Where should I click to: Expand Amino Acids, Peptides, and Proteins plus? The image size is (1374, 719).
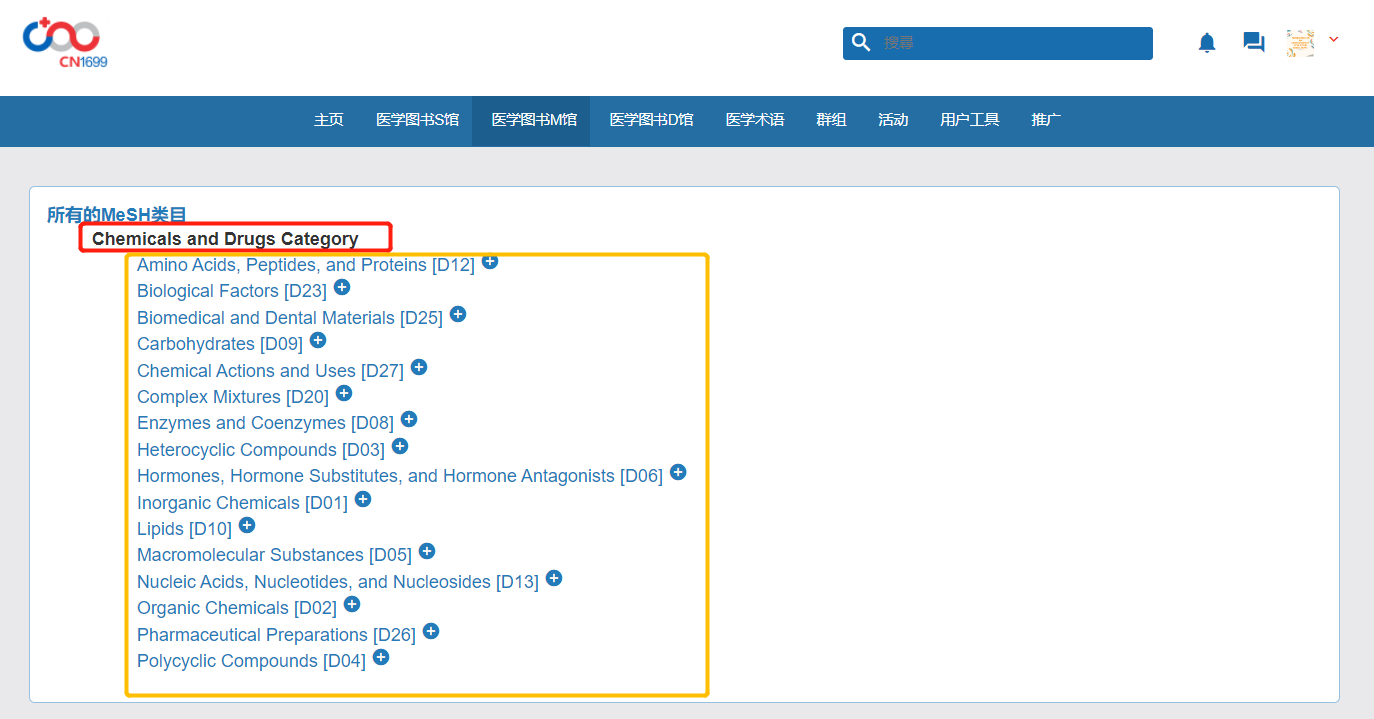pyautogui.click(x=490, y=261)
